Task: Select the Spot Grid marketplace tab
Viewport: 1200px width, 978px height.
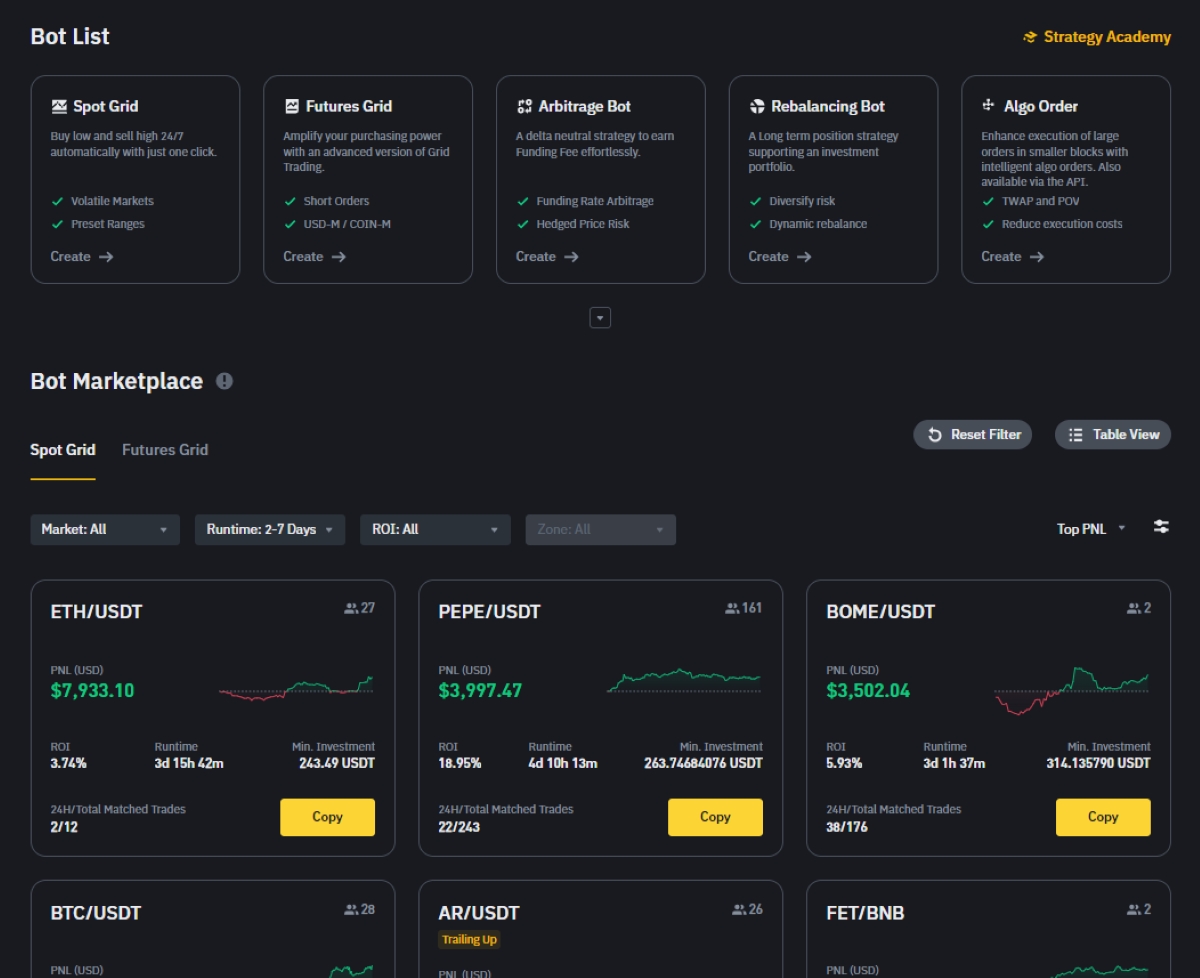Action: (63, 450)
